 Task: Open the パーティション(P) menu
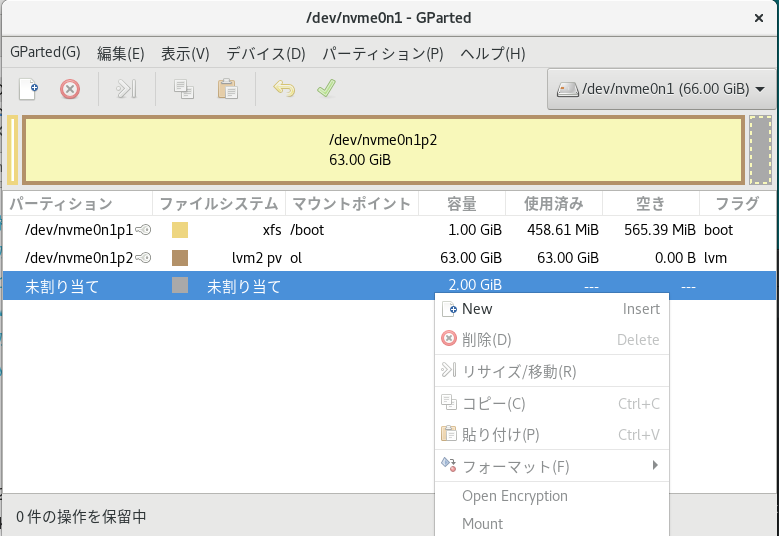click(x=382, y=53)
